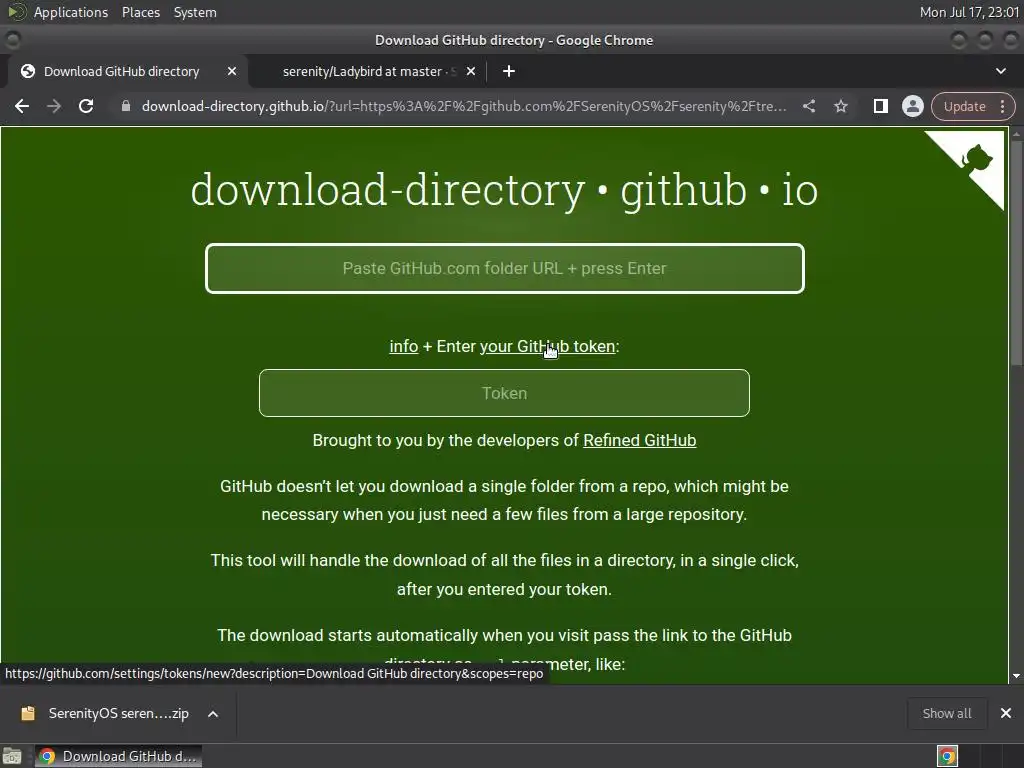1024x768 pixels.
Task: Click the page vertical scrollbar thumb
Action: click(x=1016, y=252)
